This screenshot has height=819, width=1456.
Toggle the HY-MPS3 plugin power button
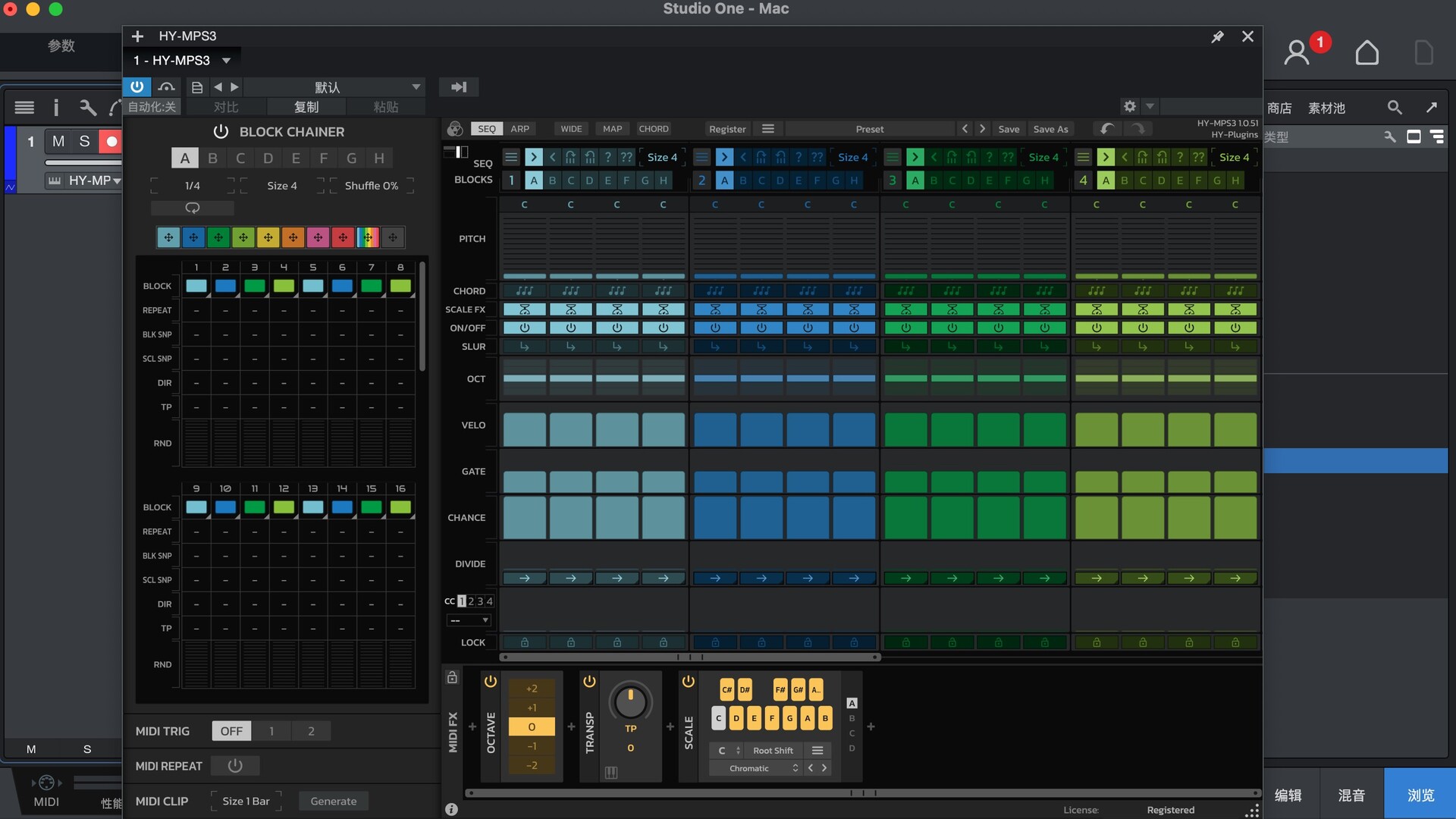[136, 87]
